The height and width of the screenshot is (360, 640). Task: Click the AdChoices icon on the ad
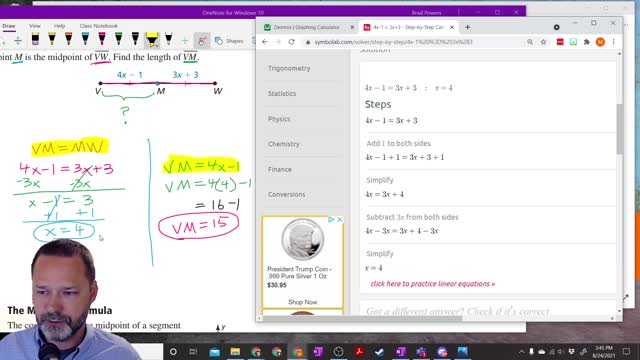[x=331, y=220]
